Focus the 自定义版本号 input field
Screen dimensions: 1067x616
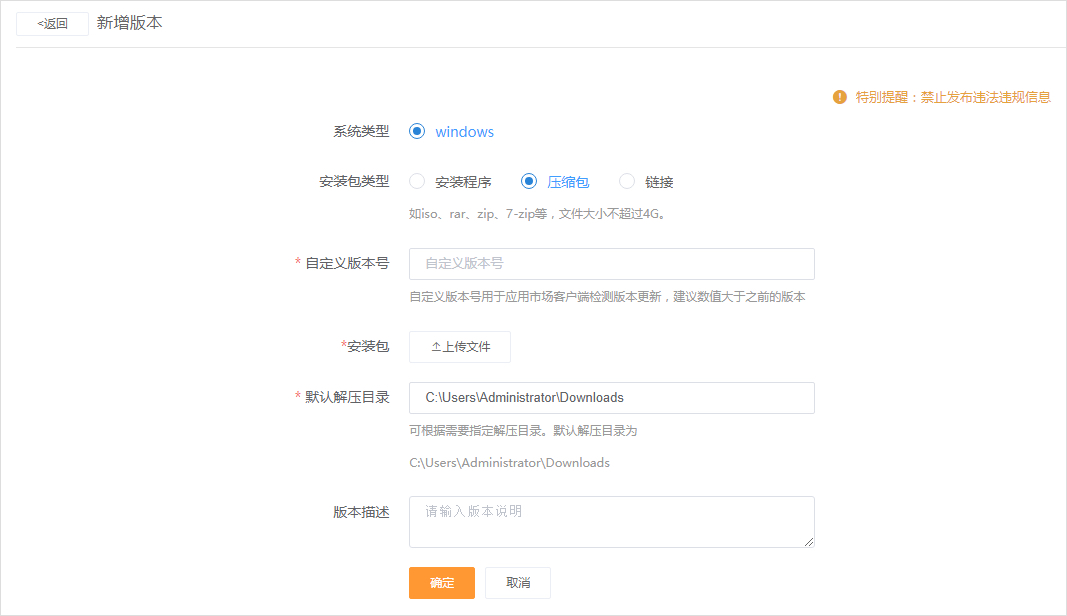point(611,263)
